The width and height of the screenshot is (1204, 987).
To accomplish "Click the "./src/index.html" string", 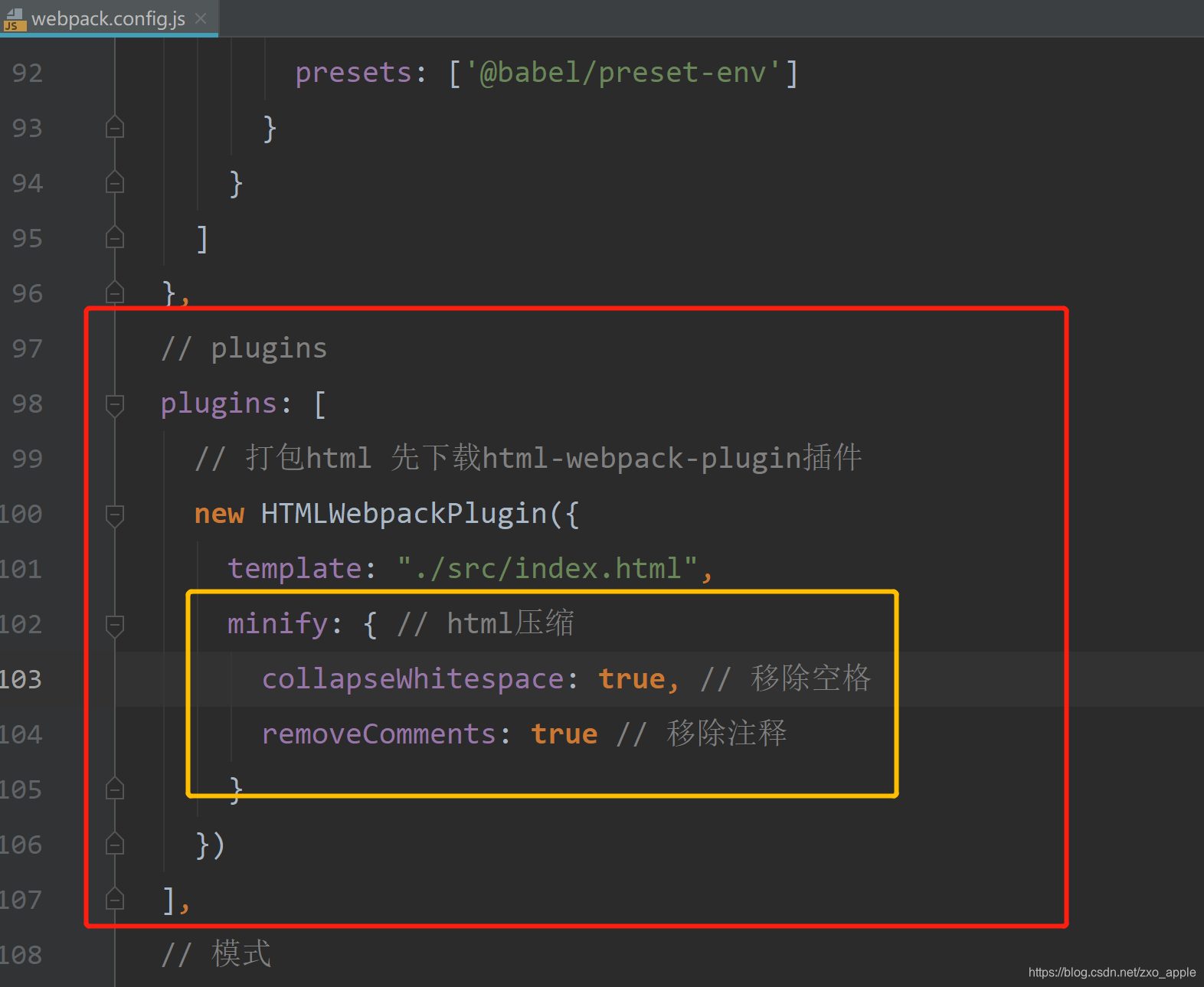I will pyautogui.click(x=548, y=569).
